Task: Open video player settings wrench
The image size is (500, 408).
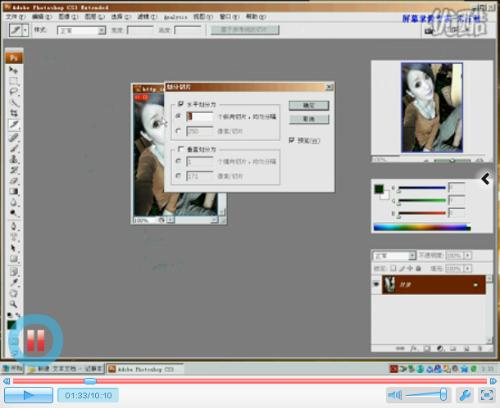Action: pyautogui.click(x=465, y=395)
